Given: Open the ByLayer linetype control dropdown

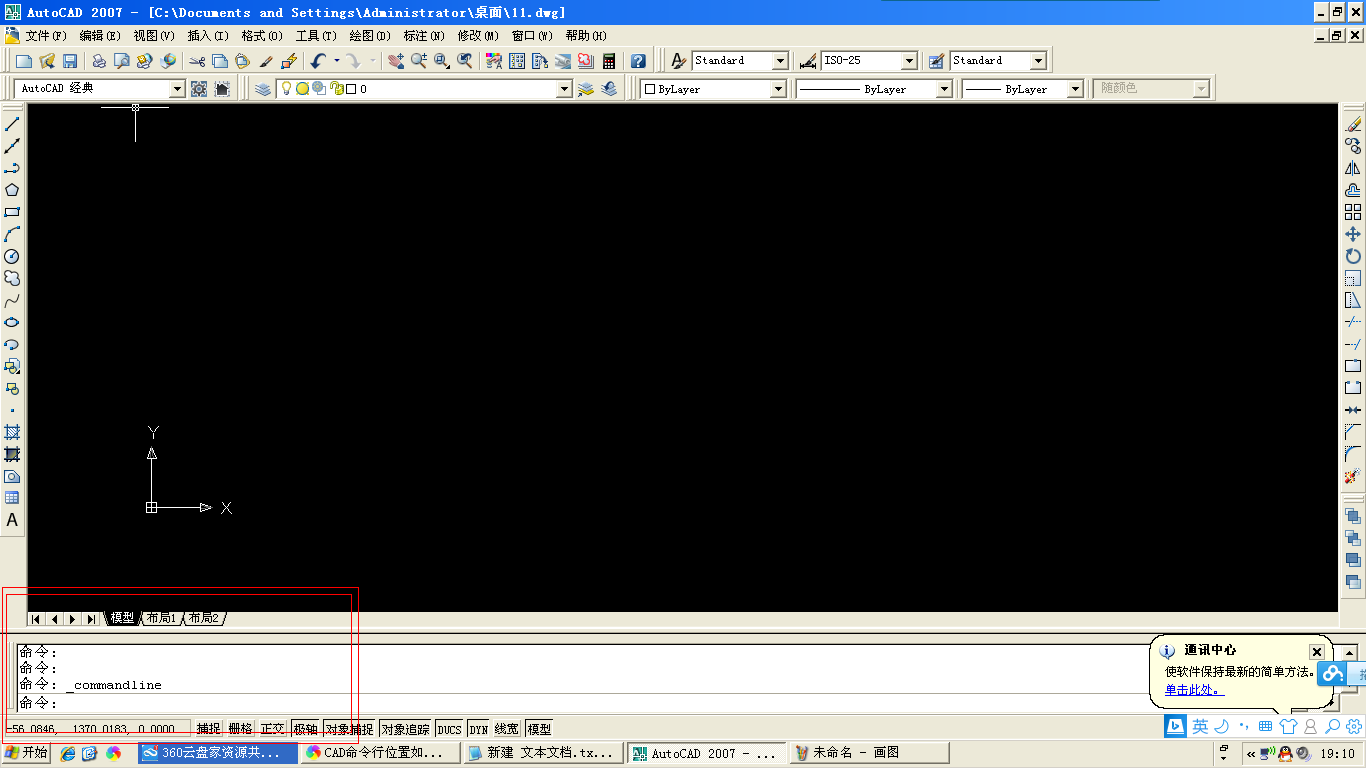Looking at the screenshot, I should (943, 89).
